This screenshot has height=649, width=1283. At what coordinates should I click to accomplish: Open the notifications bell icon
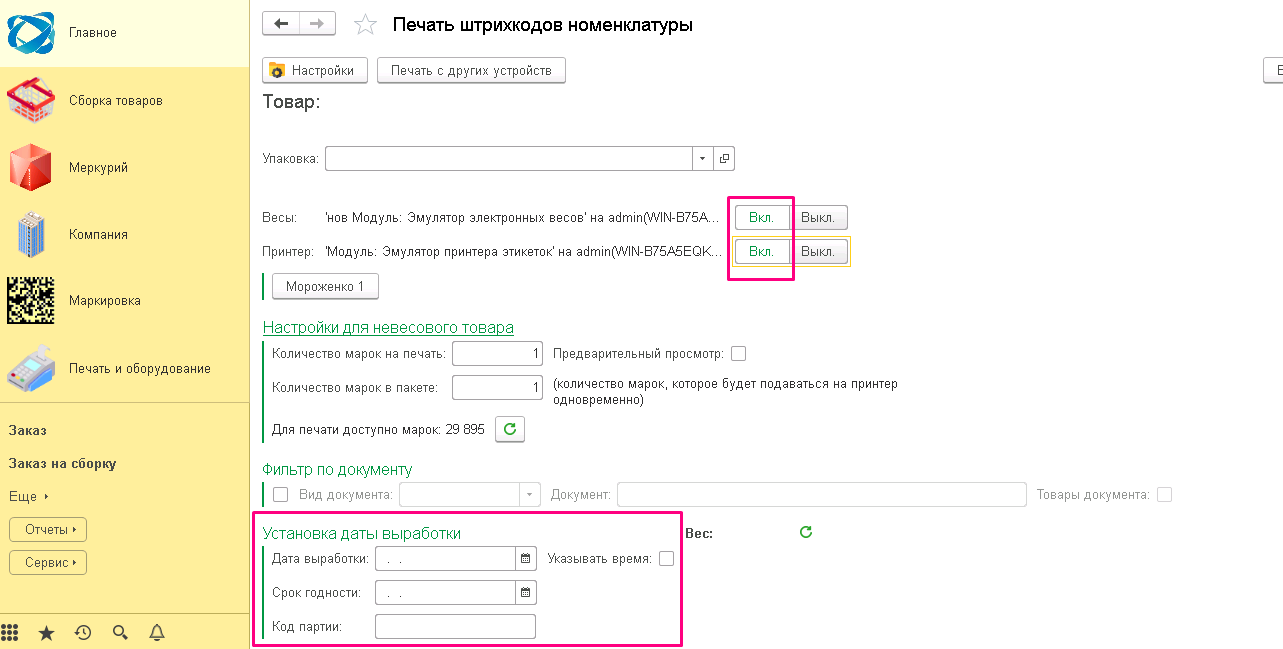(x=157, y=632)
